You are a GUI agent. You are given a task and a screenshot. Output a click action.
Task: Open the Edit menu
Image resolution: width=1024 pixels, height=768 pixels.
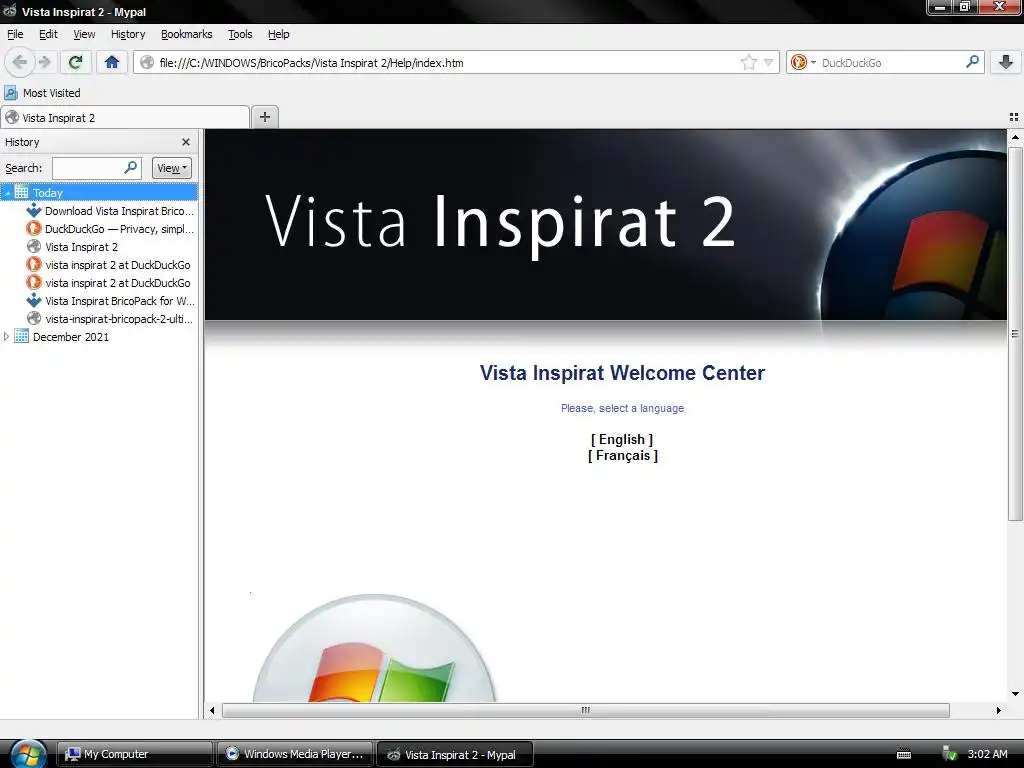click(48, 34)
